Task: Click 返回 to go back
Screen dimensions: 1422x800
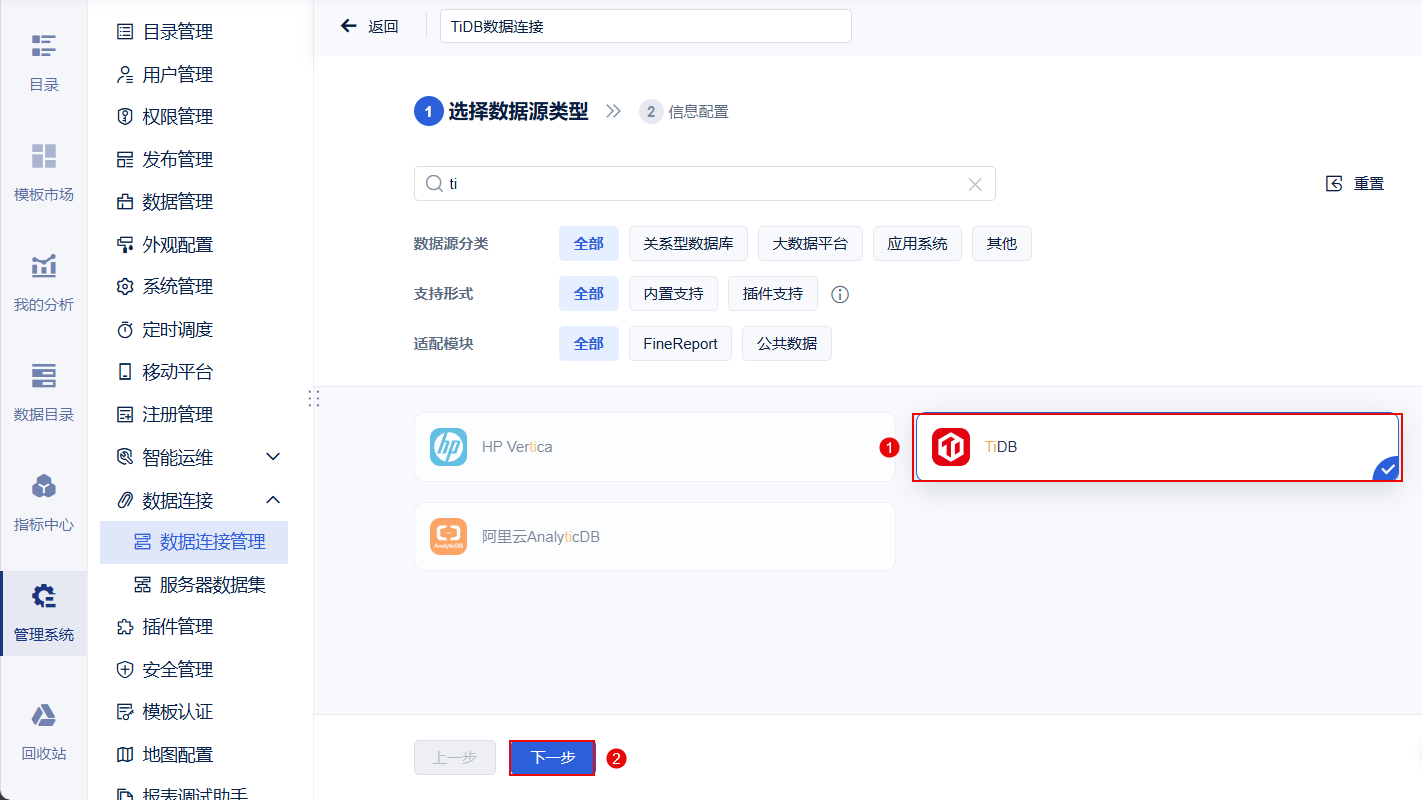Action: coord(370,26)
